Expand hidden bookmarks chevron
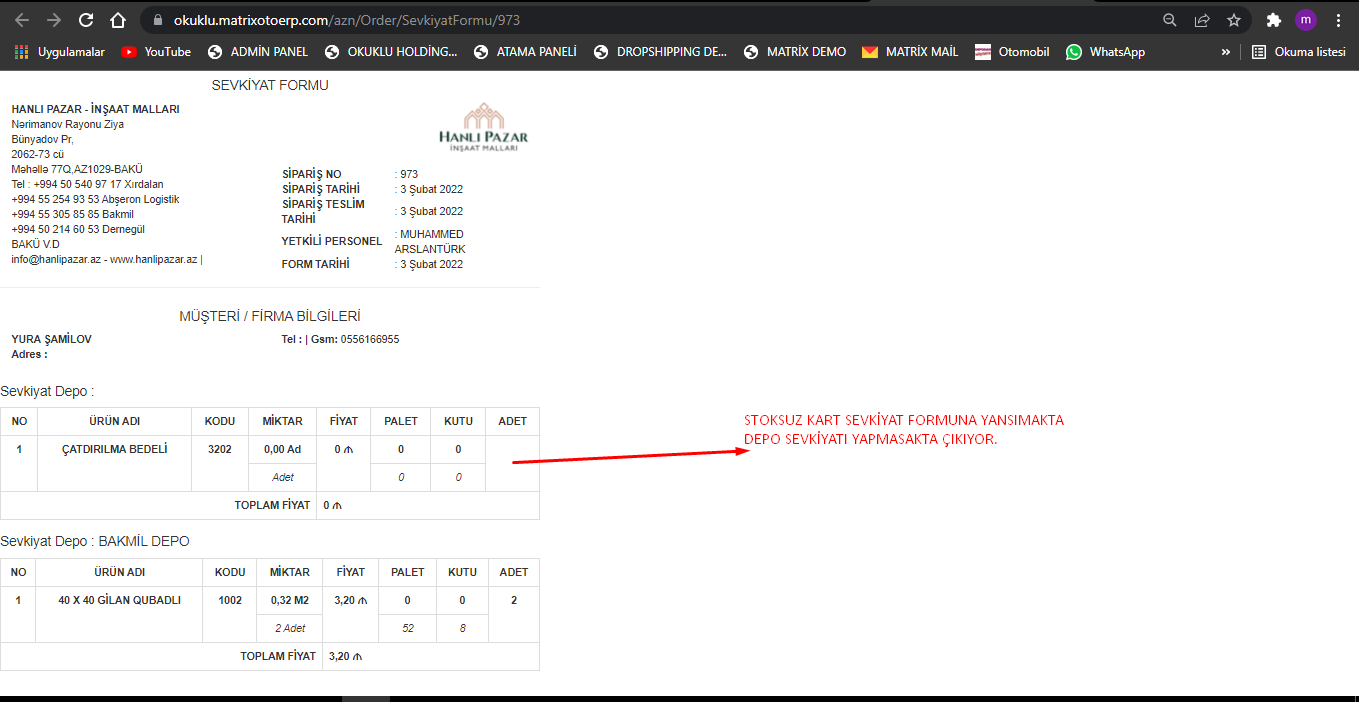 coord(1225,52)
